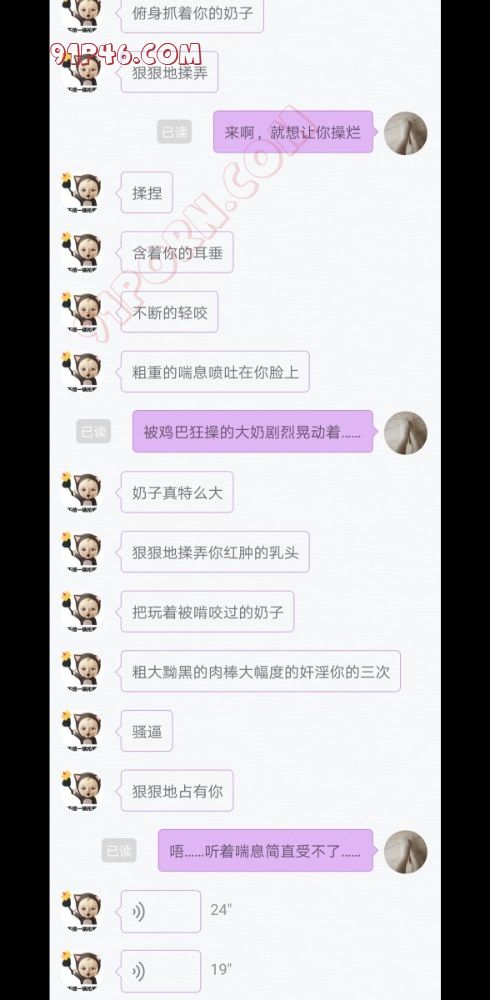Play the 19" voice message
The width and height of the screenshot is (490, 1000).
[161, 971]
